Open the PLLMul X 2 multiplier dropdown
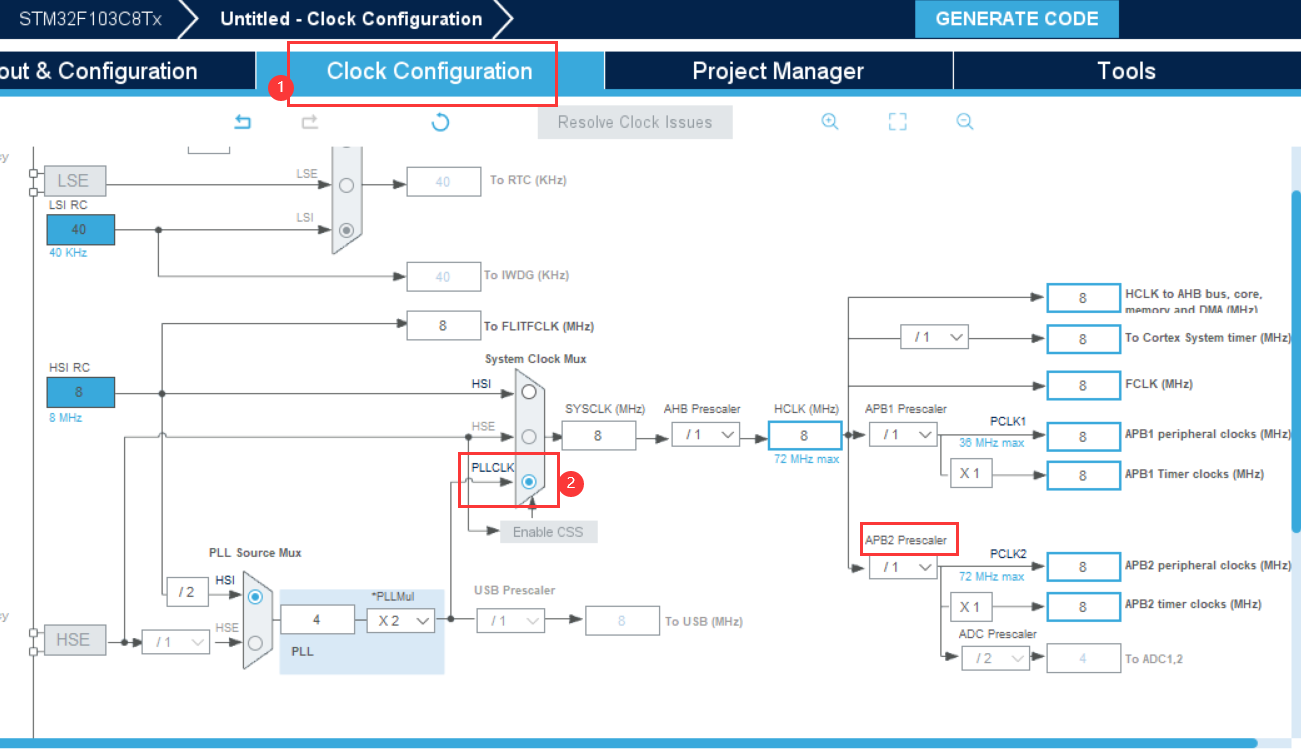The height and width of the screenshot is (754, 1301). coord(400,620)
